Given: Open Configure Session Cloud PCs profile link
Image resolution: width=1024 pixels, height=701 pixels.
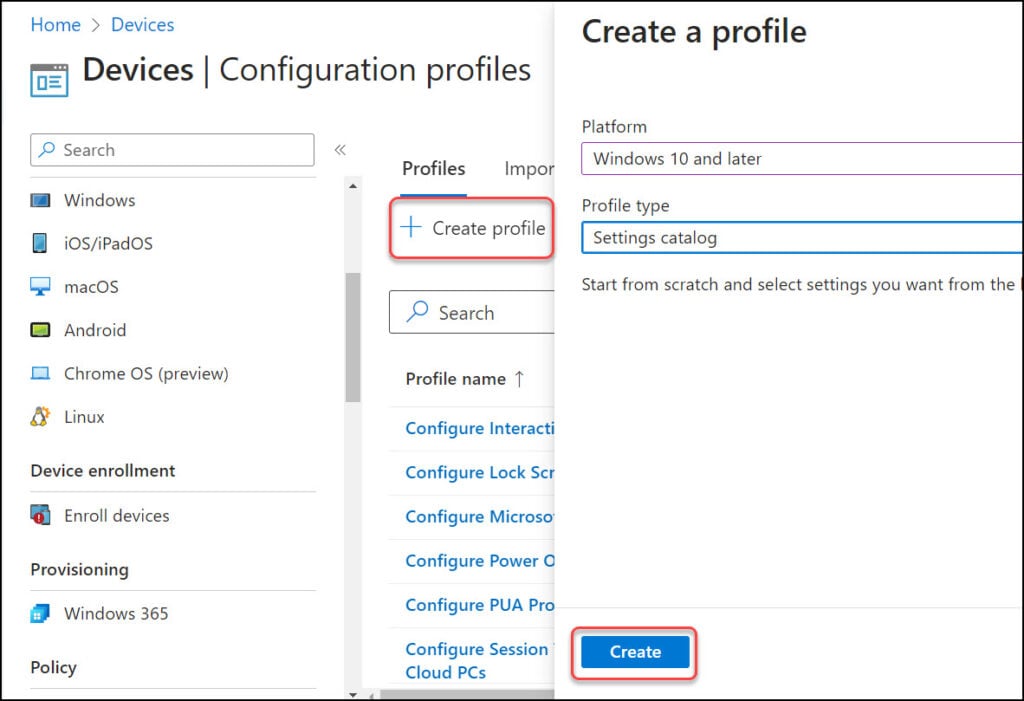Looking at the screenshot, I should click(x=479, y=660).
